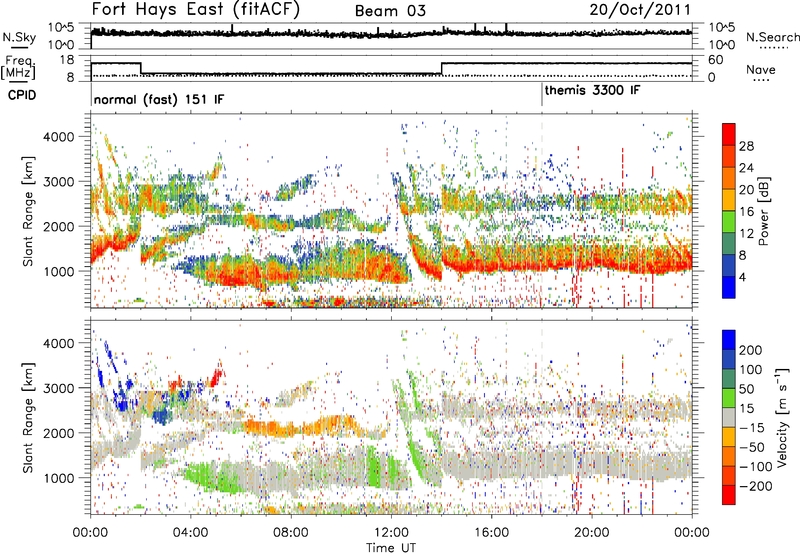Click '2000' tick in the velocity panel

[x=58, y=433]
